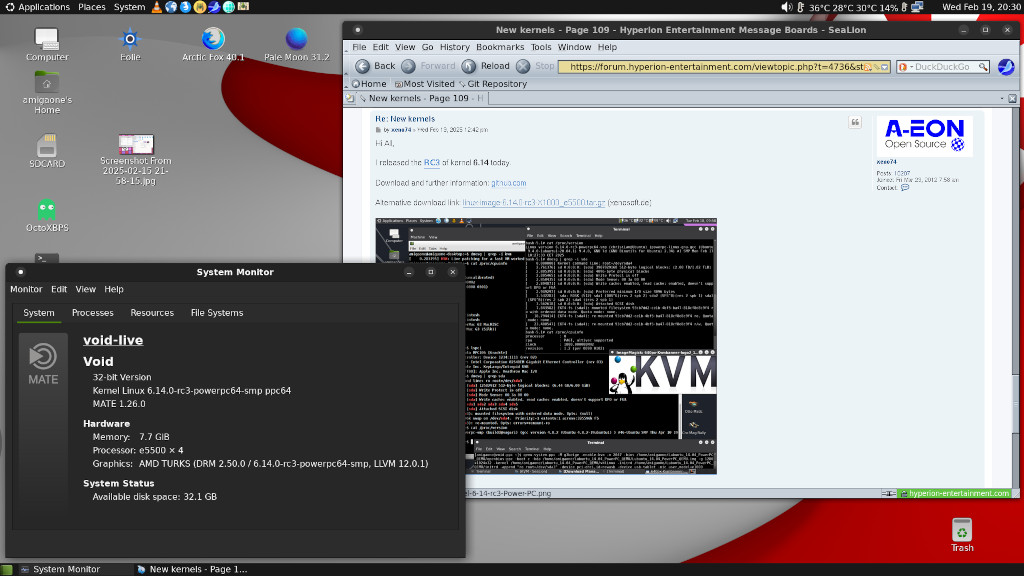The width and height of the screenshot is (1024, 576).
Task: Open the linux-image tar.gz download link
Action: (534, 202)
